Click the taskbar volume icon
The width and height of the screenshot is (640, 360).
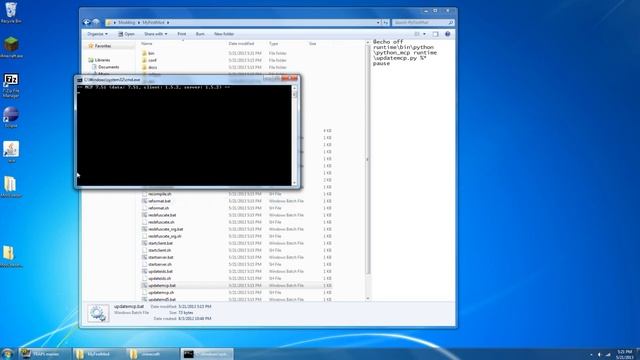(x=599, y=354)
